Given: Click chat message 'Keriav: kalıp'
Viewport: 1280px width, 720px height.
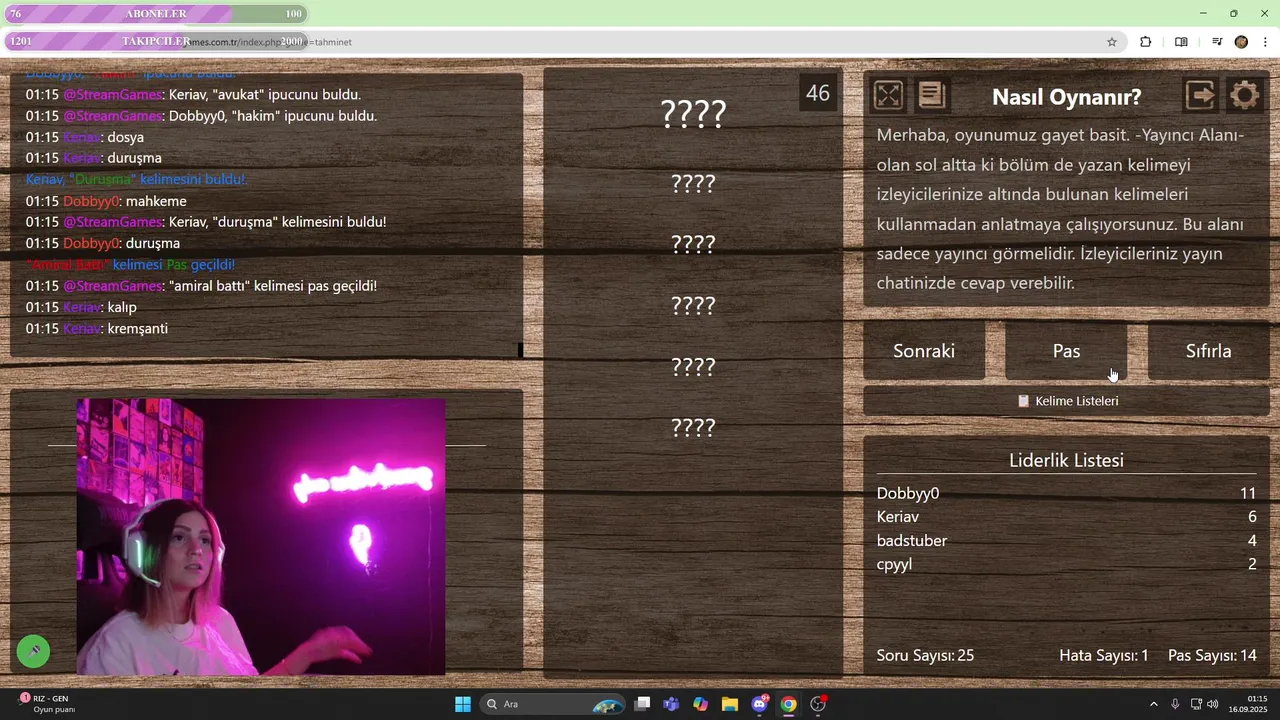Looking at the screenshot, I should [x=81, y=307].
